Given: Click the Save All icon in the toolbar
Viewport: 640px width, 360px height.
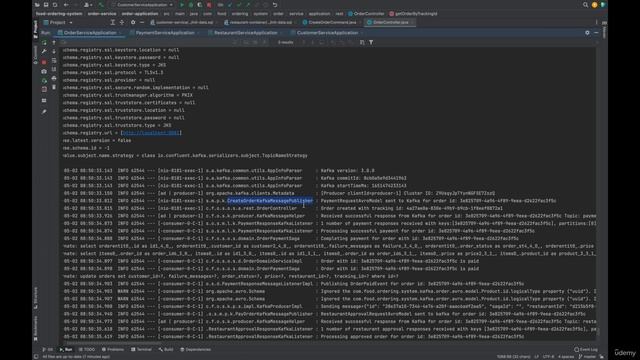Looking at the screenshot, I should [46, 5].
